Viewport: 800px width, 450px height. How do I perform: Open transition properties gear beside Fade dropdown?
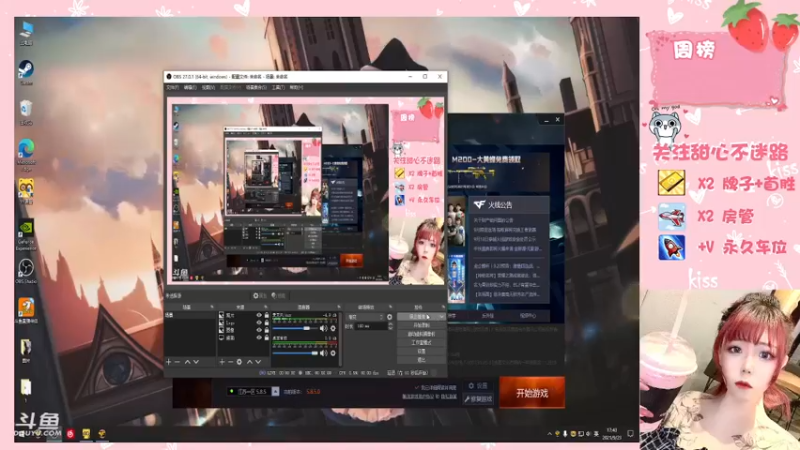[x=389, y=317]
